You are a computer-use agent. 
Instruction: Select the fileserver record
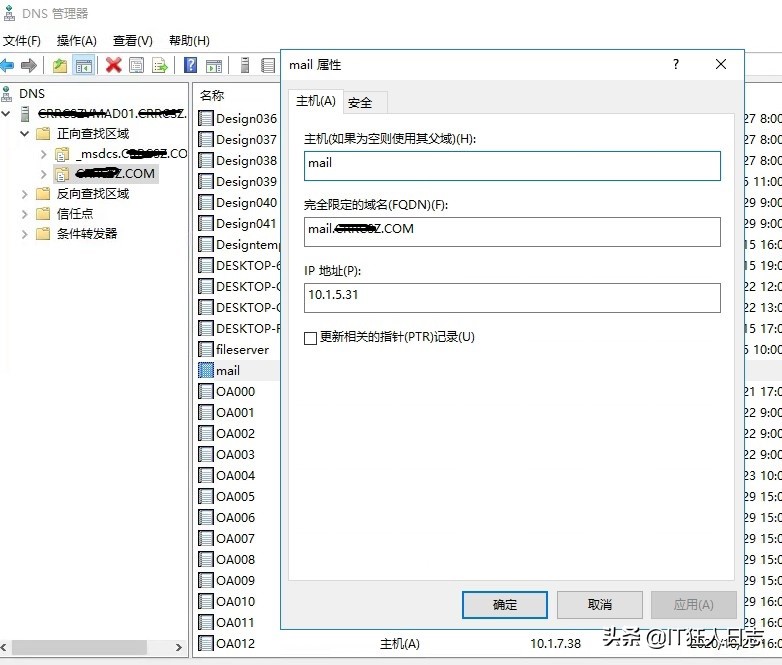coord(234,349)
